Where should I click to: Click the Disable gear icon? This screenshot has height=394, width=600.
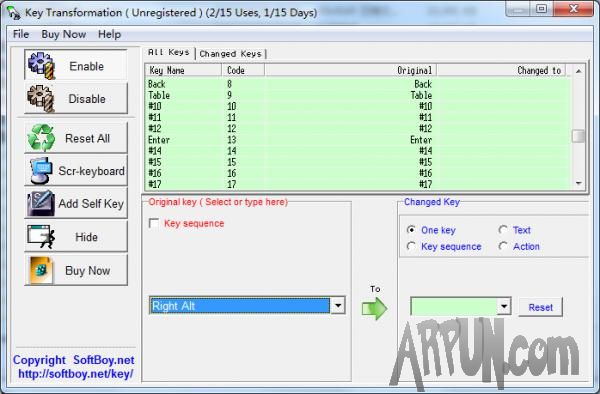[41, 99]
